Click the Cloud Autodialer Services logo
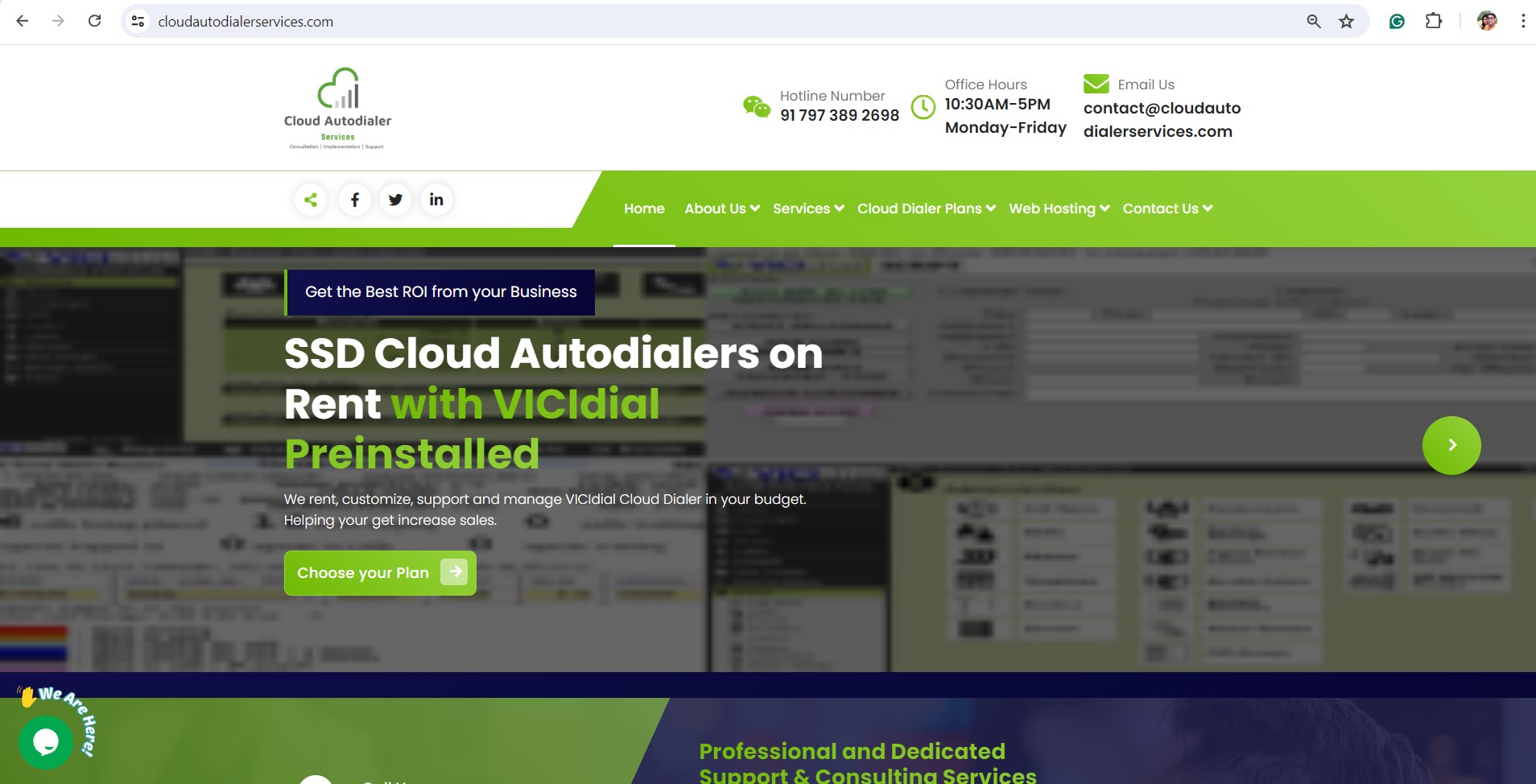 coord(338,109)
